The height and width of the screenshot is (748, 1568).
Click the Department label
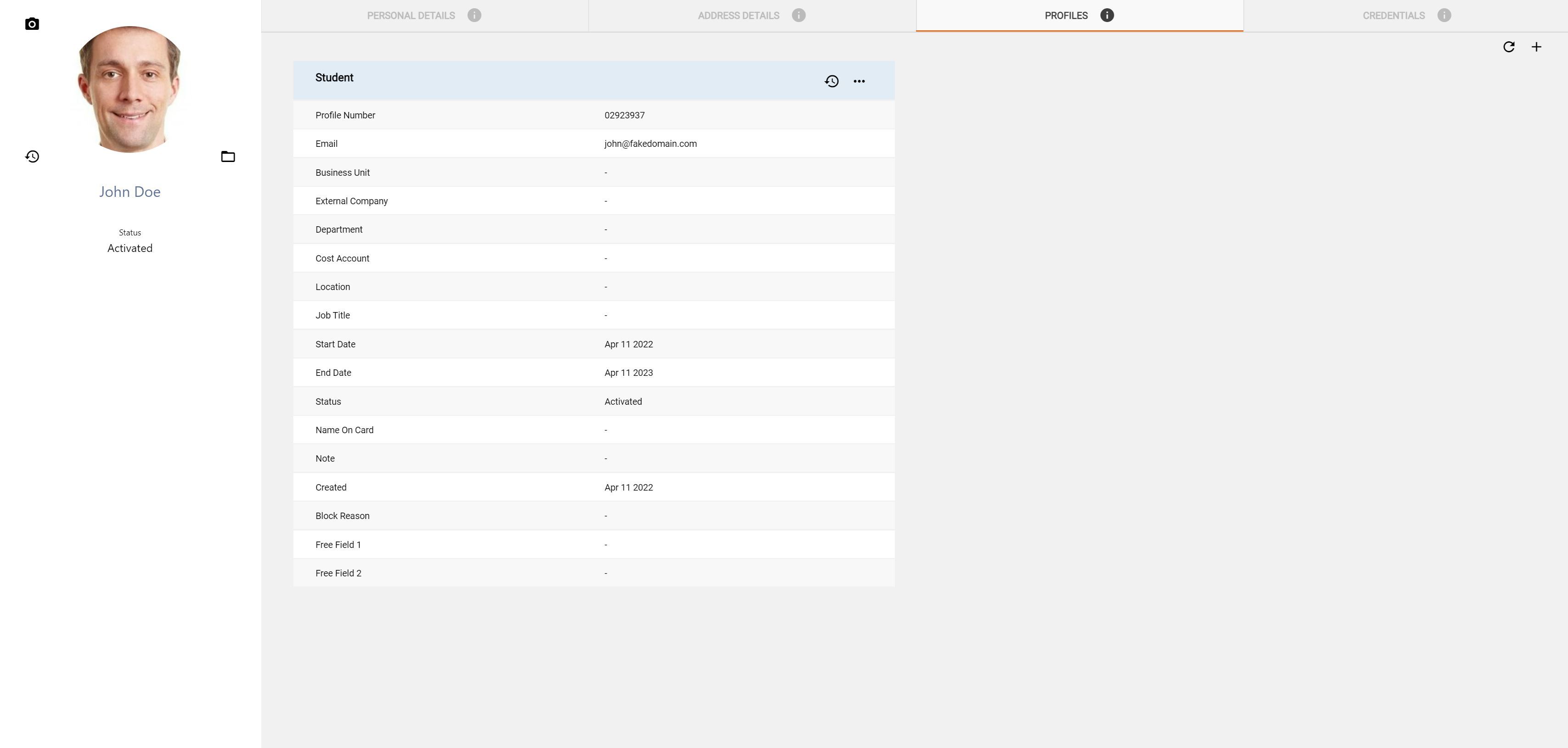click(x=339, y=230)
